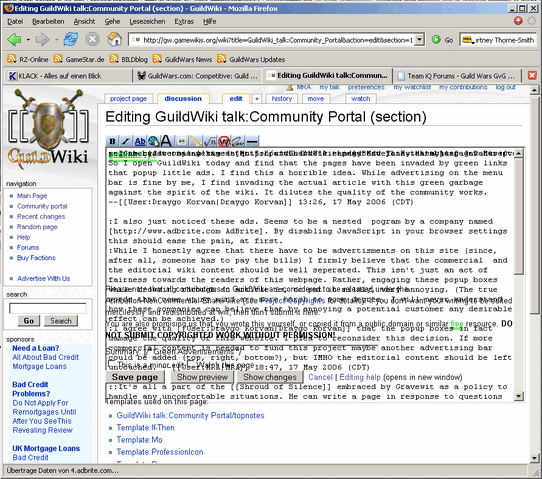Open the Datei menu

point(15,21)
